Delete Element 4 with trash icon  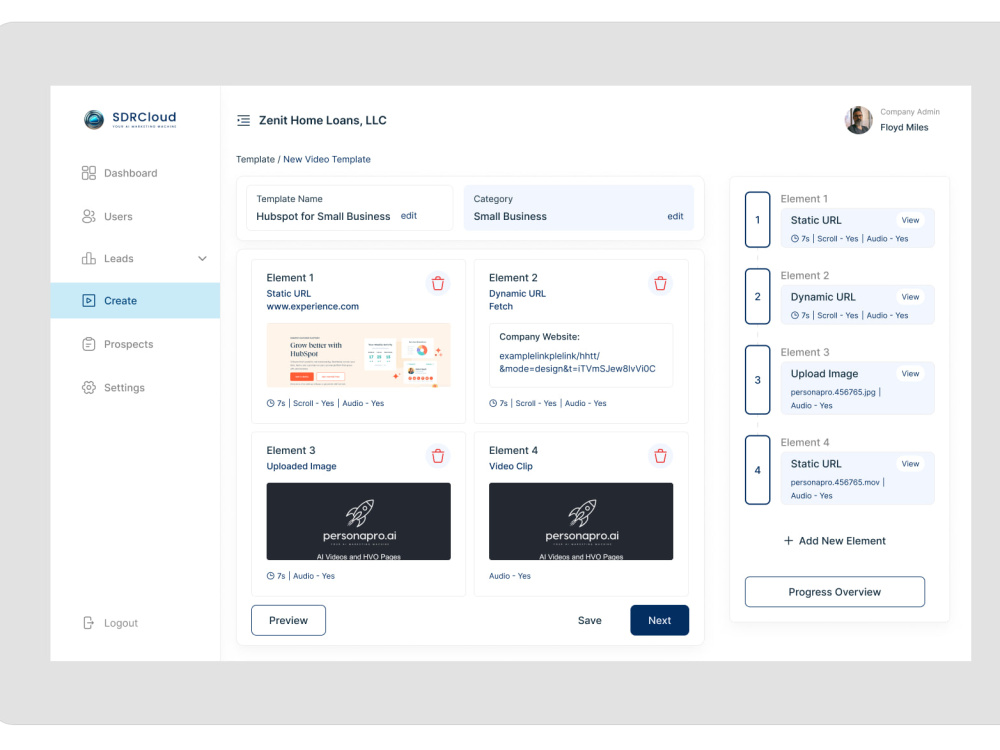pyautogui.click(x=660, y=457)
